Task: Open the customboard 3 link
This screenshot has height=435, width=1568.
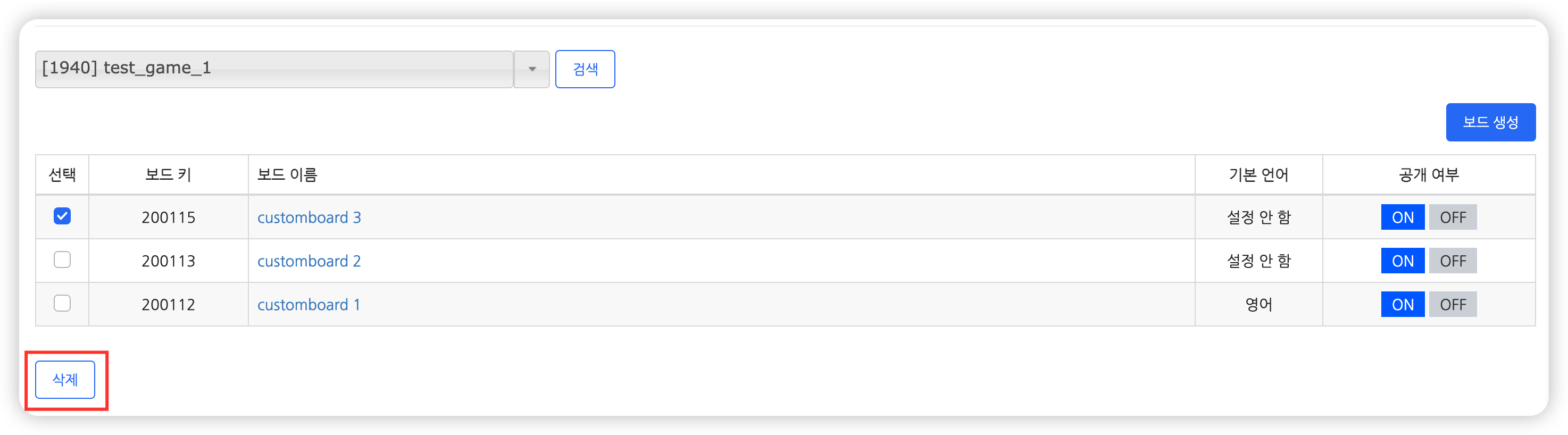Action: [x=308, y=217]
